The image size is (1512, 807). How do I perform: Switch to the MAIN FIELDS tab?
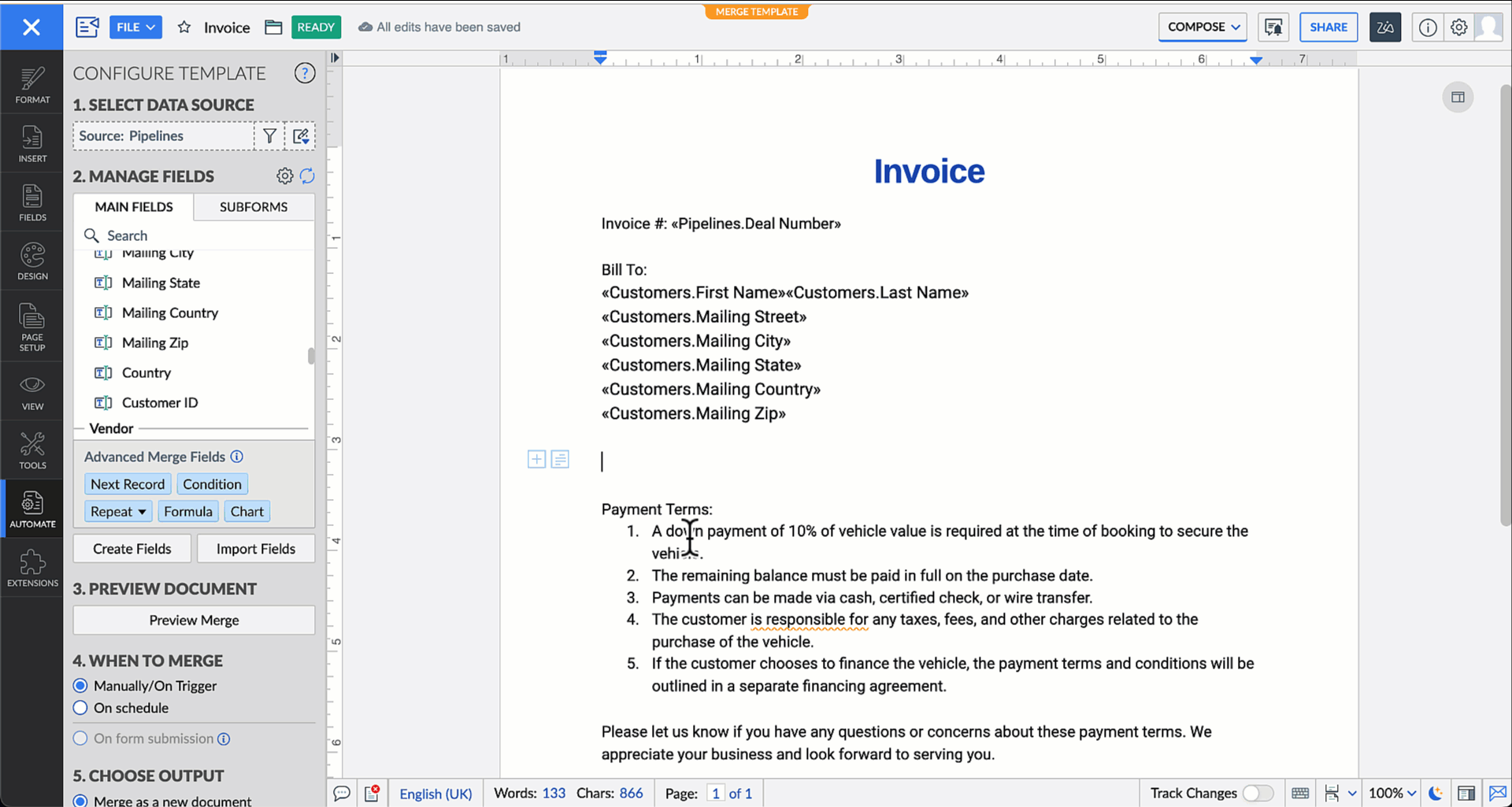(x=134, y=207)
